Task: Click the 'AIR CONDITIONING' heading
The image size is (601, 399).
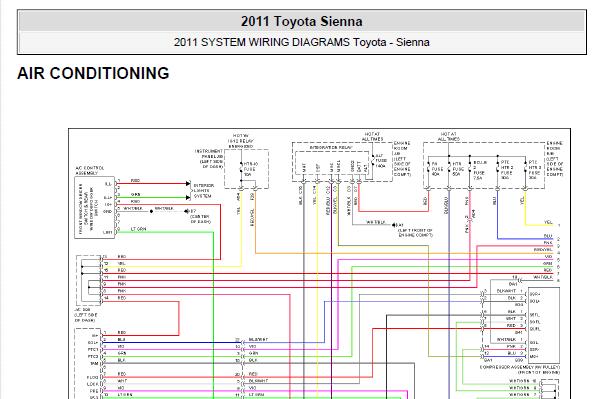Action: point(93,73)
